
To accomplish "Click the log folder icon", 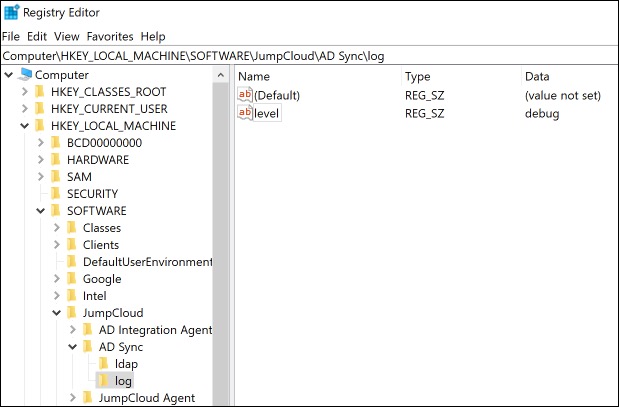I will click(x=103, y=381).
